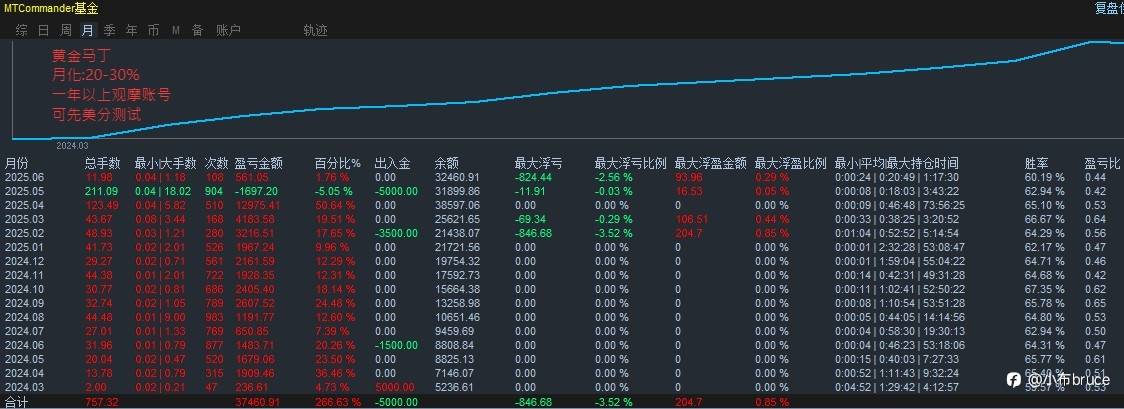Sort by the 最小|大手数 column header

coord(167,163)
